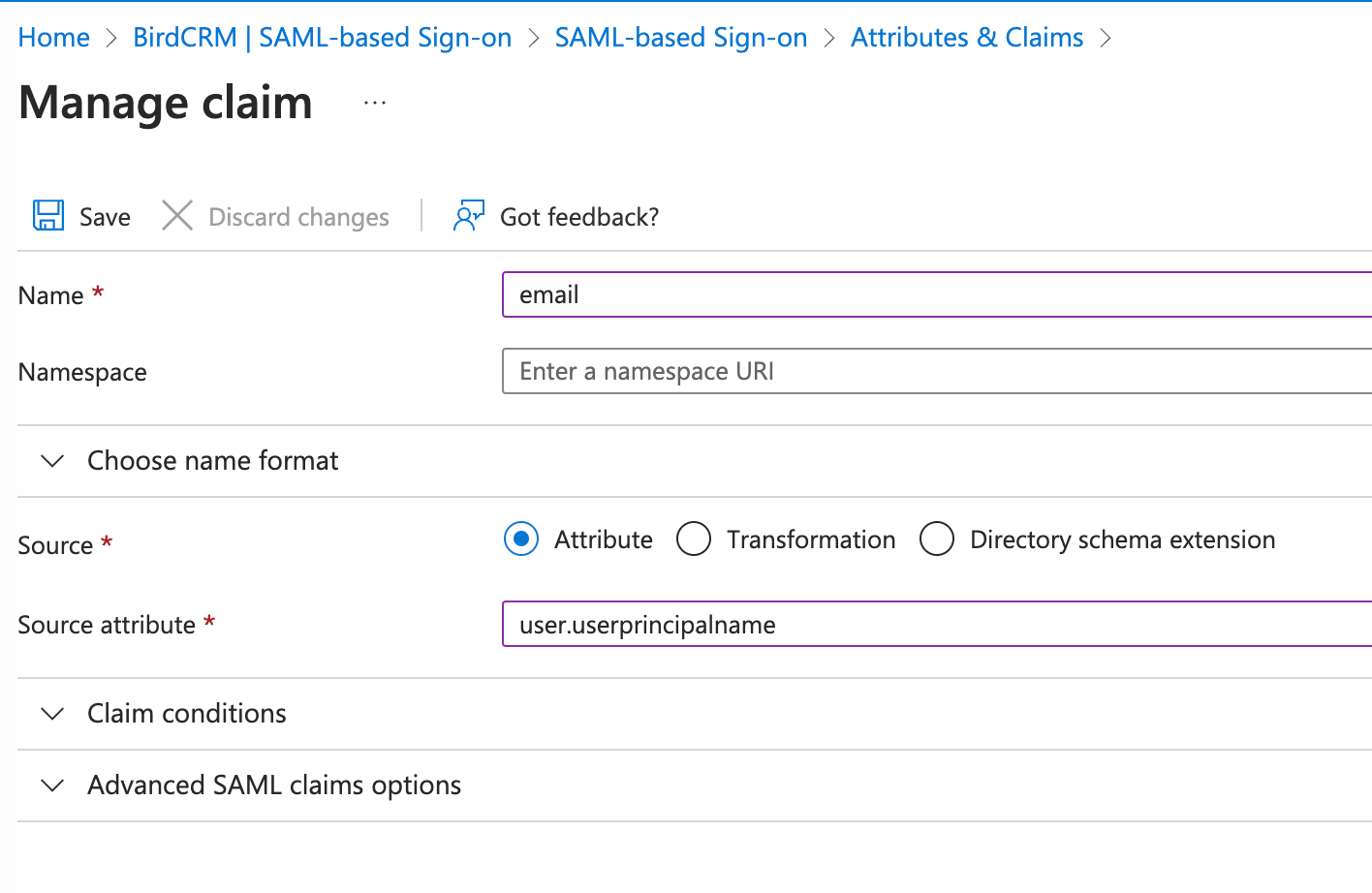Click the Discard changes X icon

pos(177,215)
